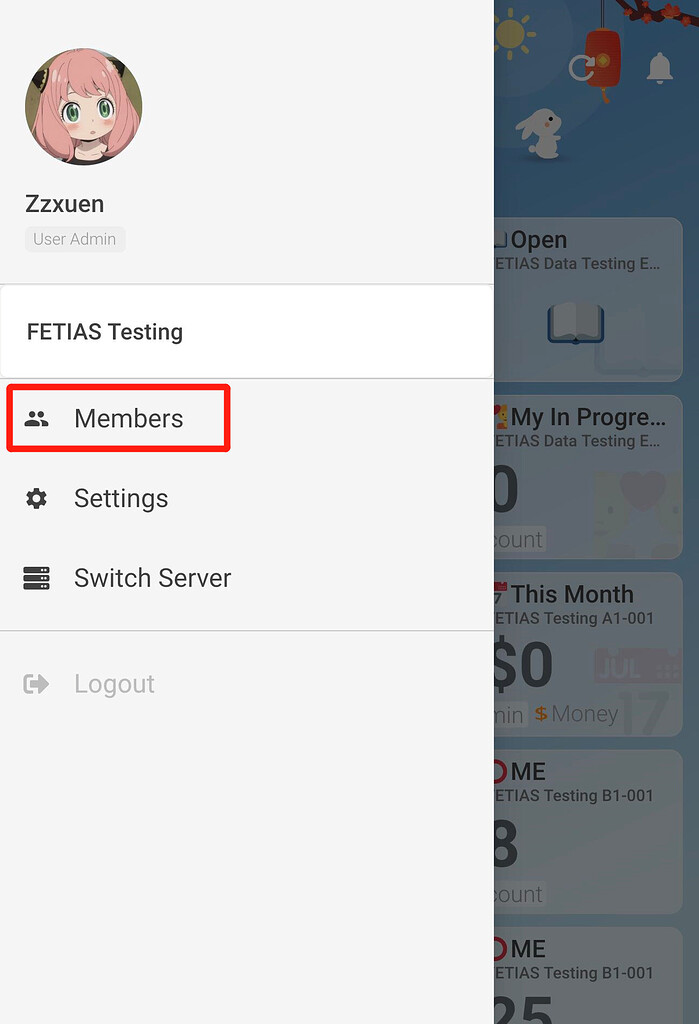Tap the Money dollar icon on This Month card
The image size is (699, 1024).
[x=540, y=714]
